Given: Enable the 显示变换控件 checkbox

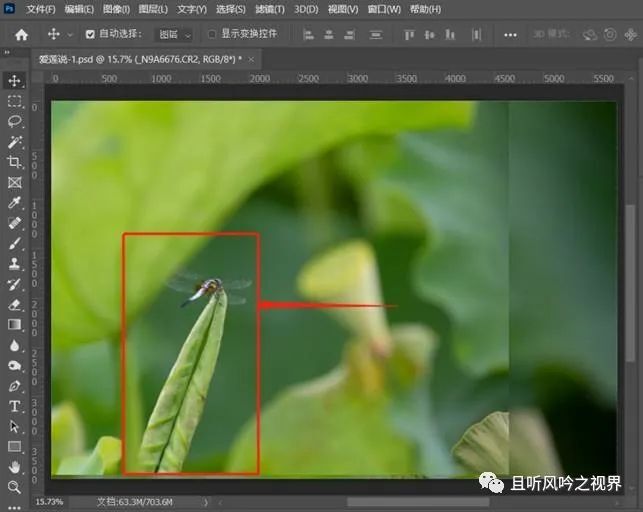Looking at the screenshot, I should tap(211, 34).
